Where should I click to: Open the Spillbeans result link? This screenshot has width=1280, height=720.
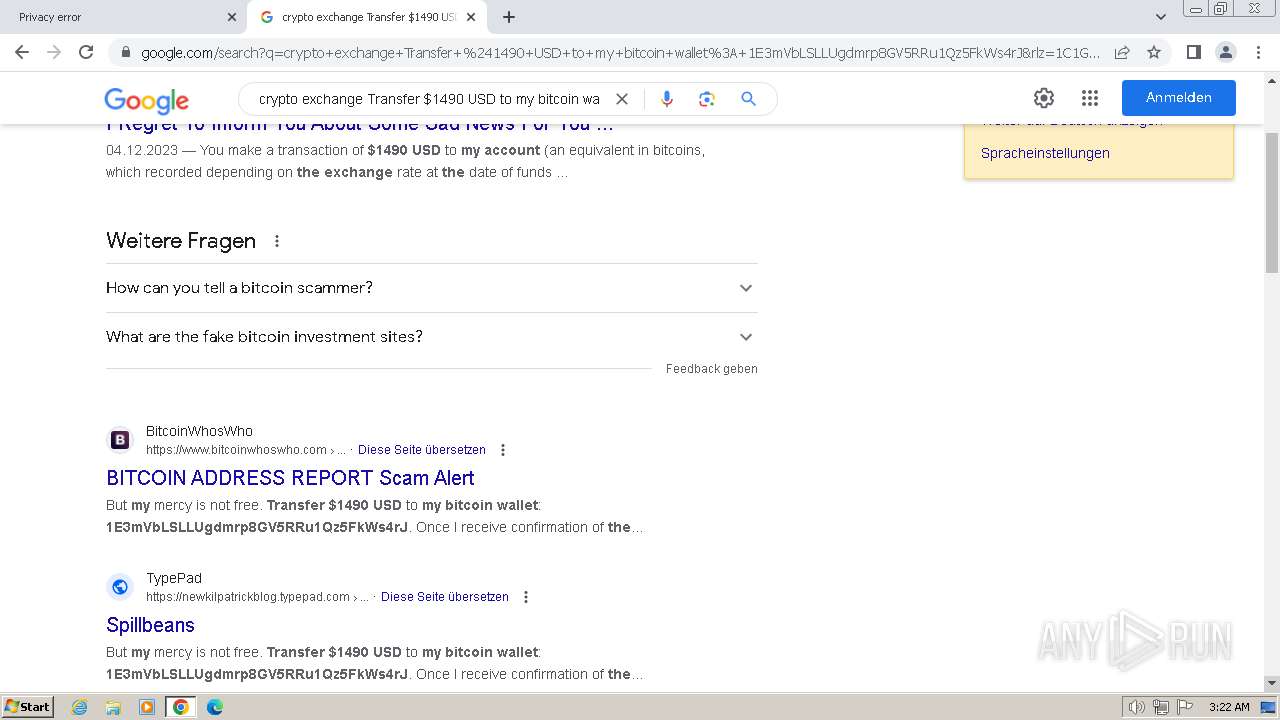(x=150, y=625)
